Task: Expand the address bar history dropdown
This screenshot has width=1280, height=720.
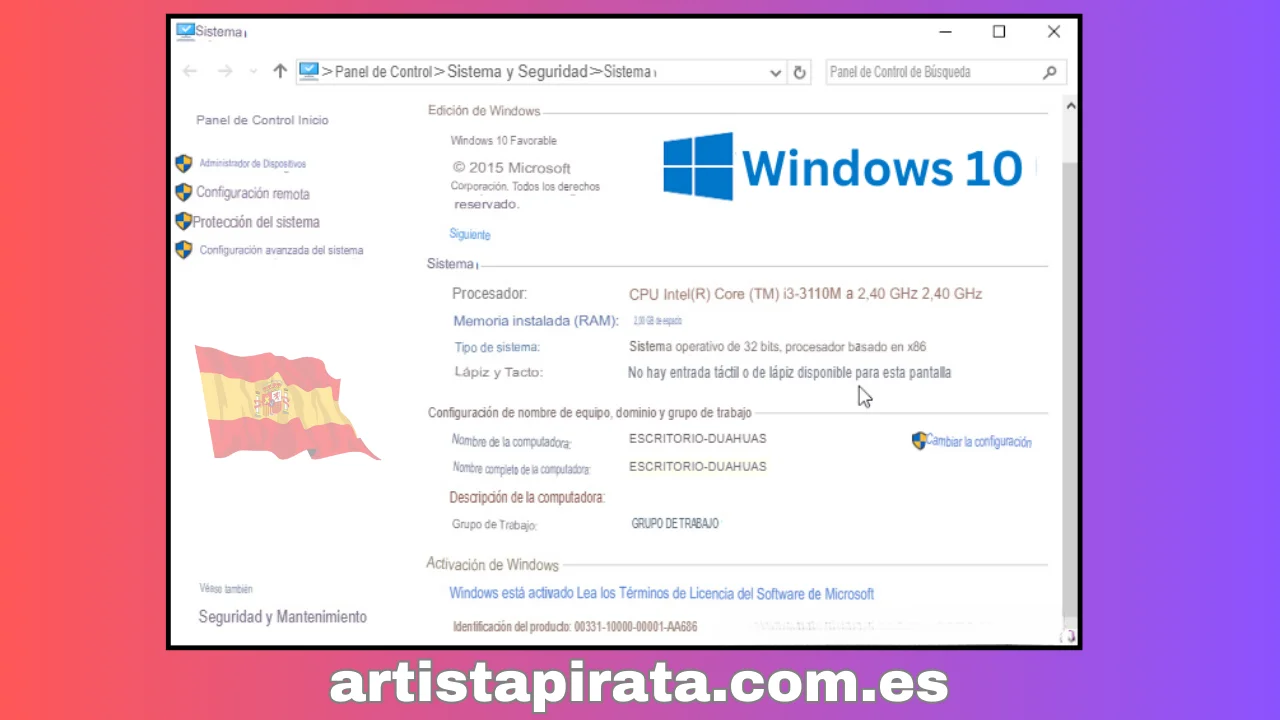Action: click(776, 72)
